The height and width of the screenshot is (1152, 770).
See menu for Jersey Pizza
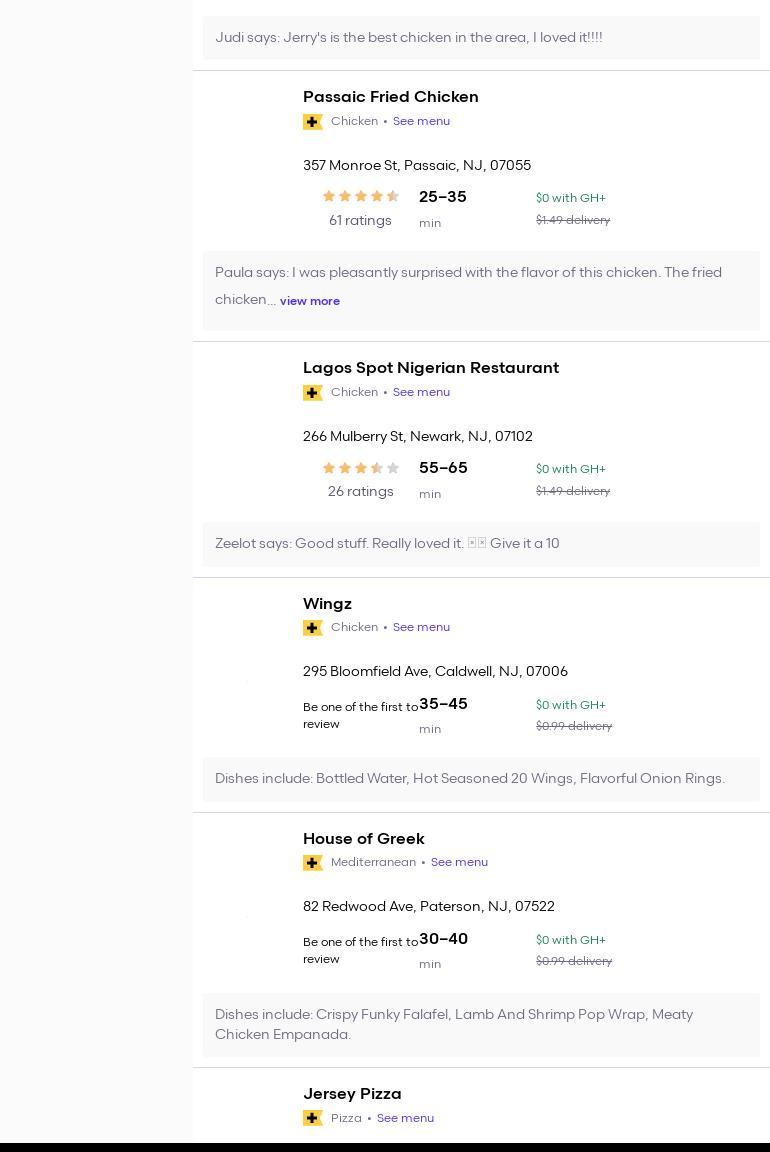pos(405,1118)
